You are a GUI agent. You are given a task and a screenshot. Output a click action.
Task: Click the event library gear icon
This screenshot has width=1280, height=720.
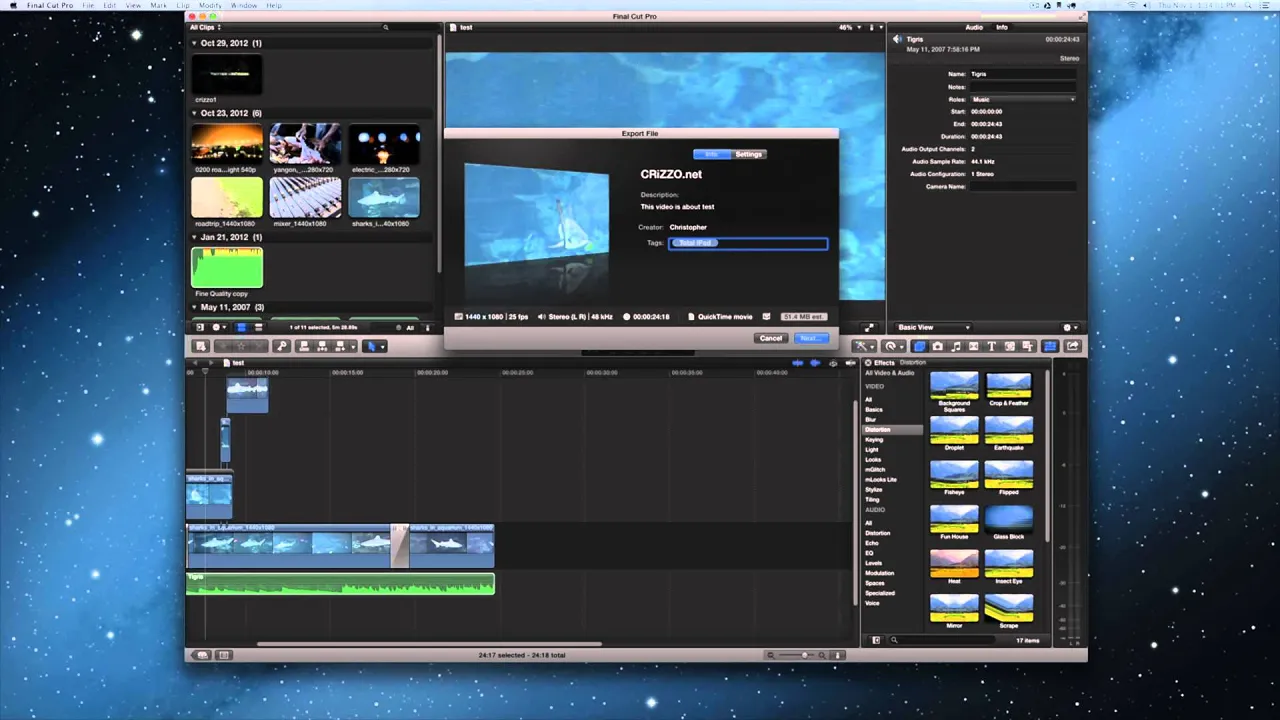point(219,328)
